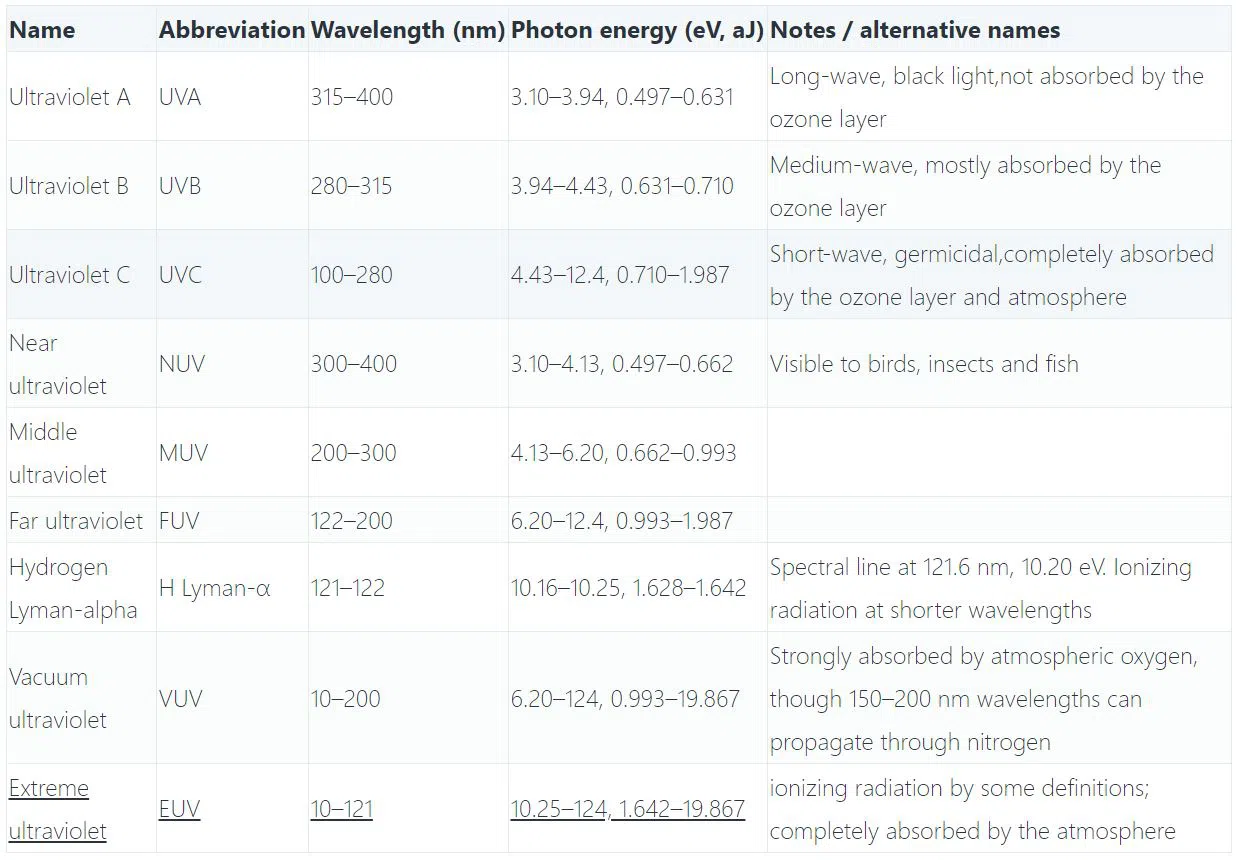Click the Abbreviation column header
Viewport: 1237px width, 860px height.
(231, 30)
